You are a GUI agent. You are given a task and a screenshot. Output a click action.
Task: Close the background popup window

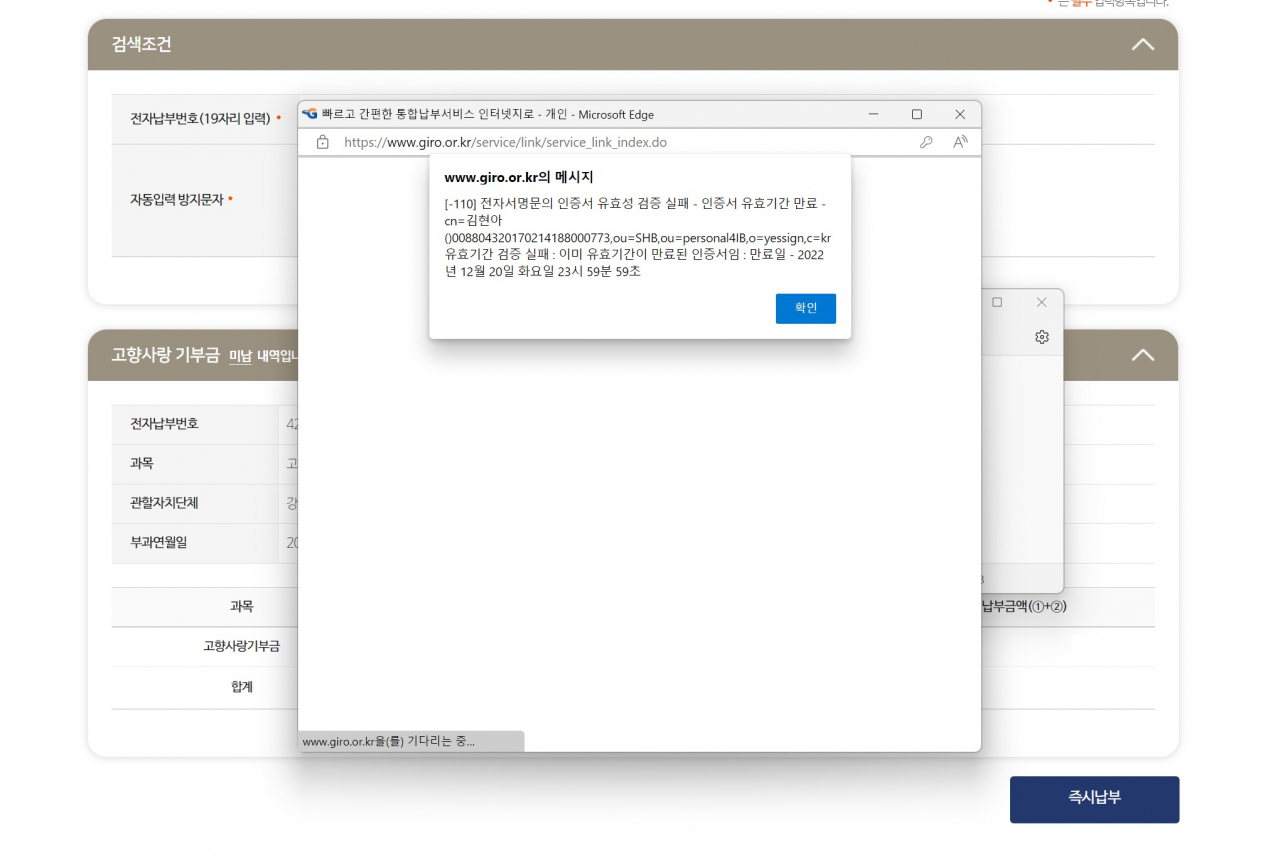point(1041,302)
